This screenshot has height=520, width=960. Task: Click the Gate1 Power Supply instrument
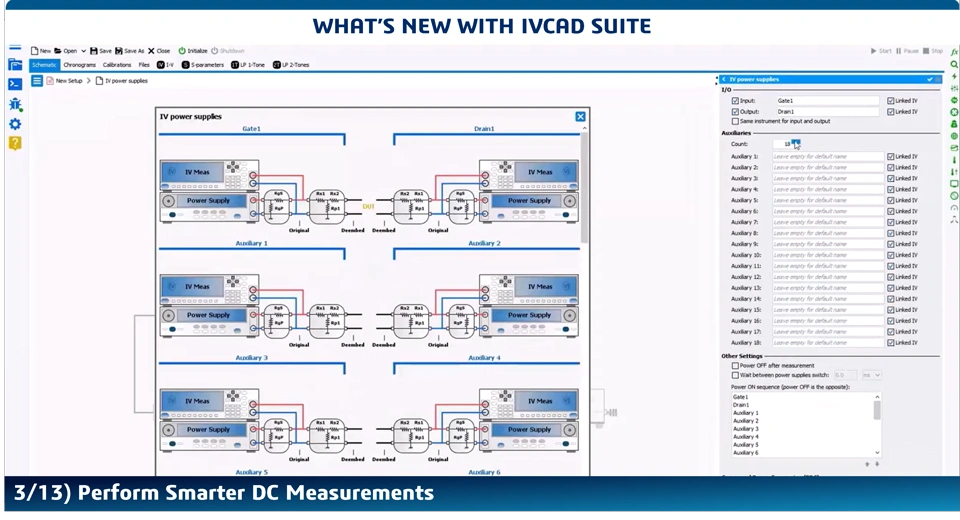pyautogui.click(x=209, y=207)
